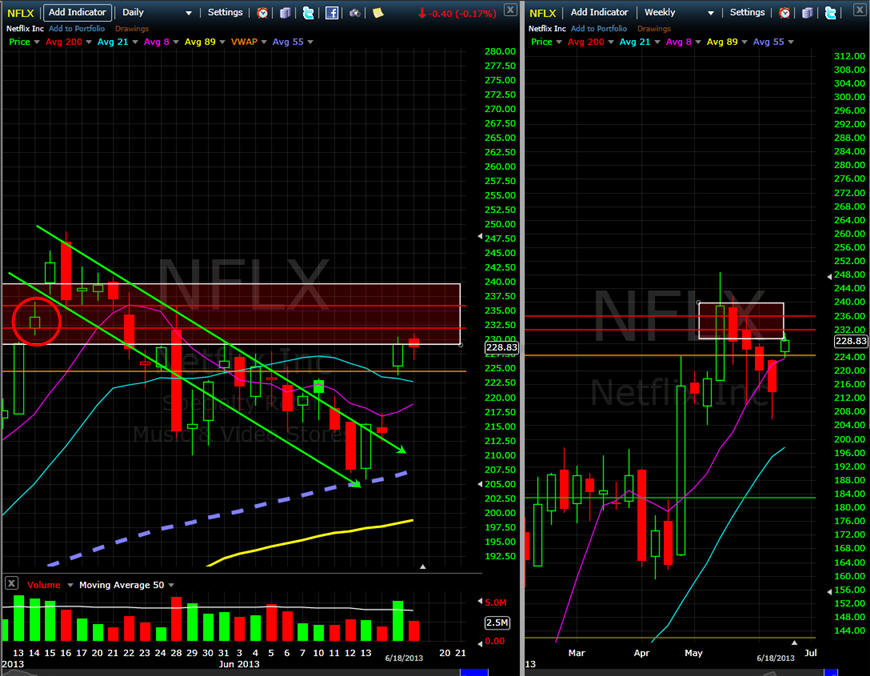Open Settings for the Weekly chart
870x676 pixels.
click(747, 12)
